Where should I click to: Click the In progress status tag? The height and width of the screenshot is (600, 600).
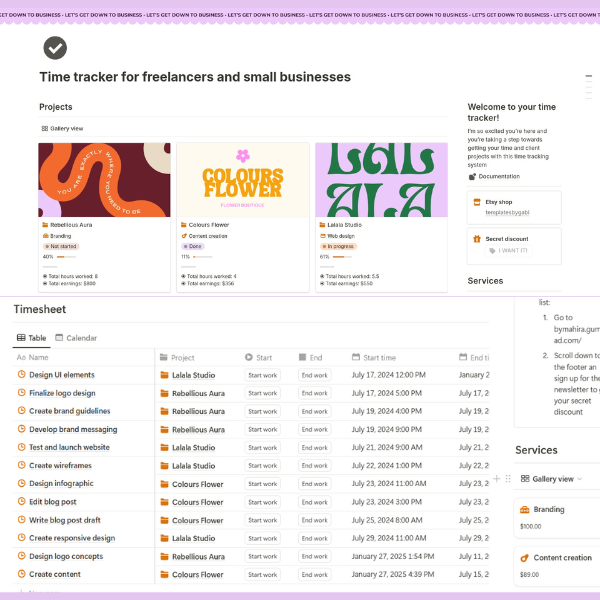click(x=338, y=246)
